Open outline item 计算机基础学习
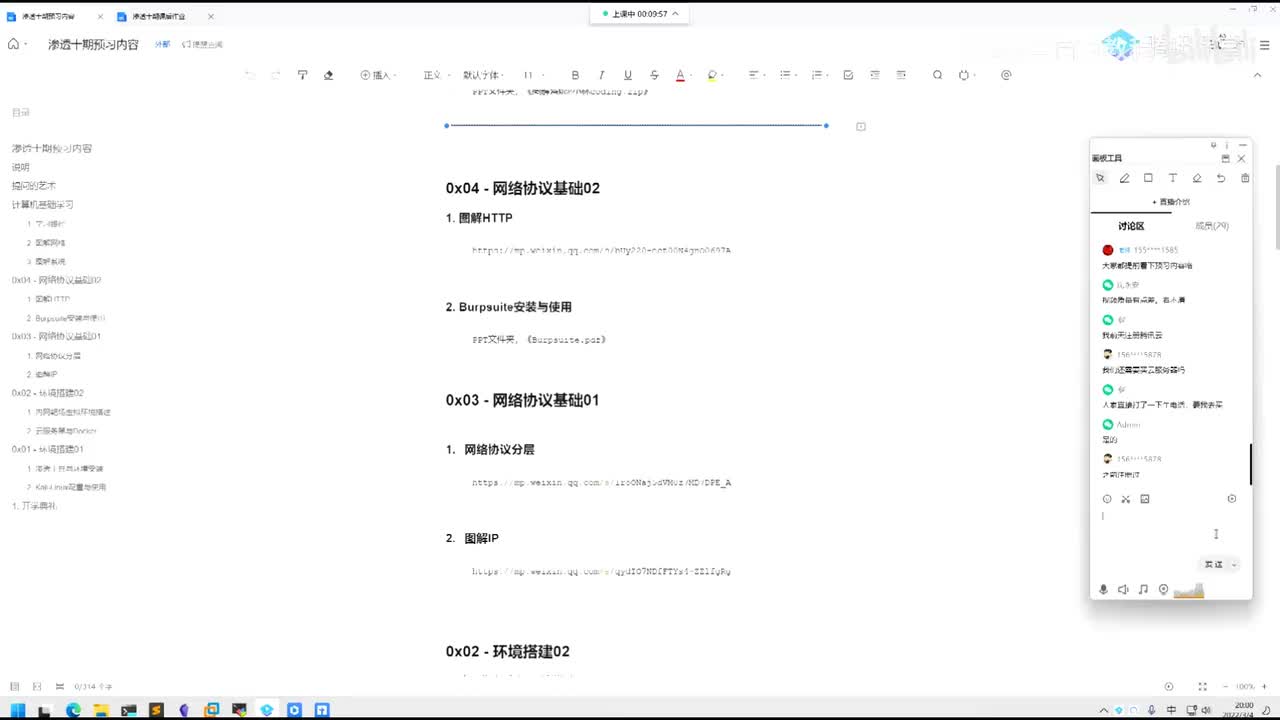The width and height of the screenshot is (1280, 720). 42,204
